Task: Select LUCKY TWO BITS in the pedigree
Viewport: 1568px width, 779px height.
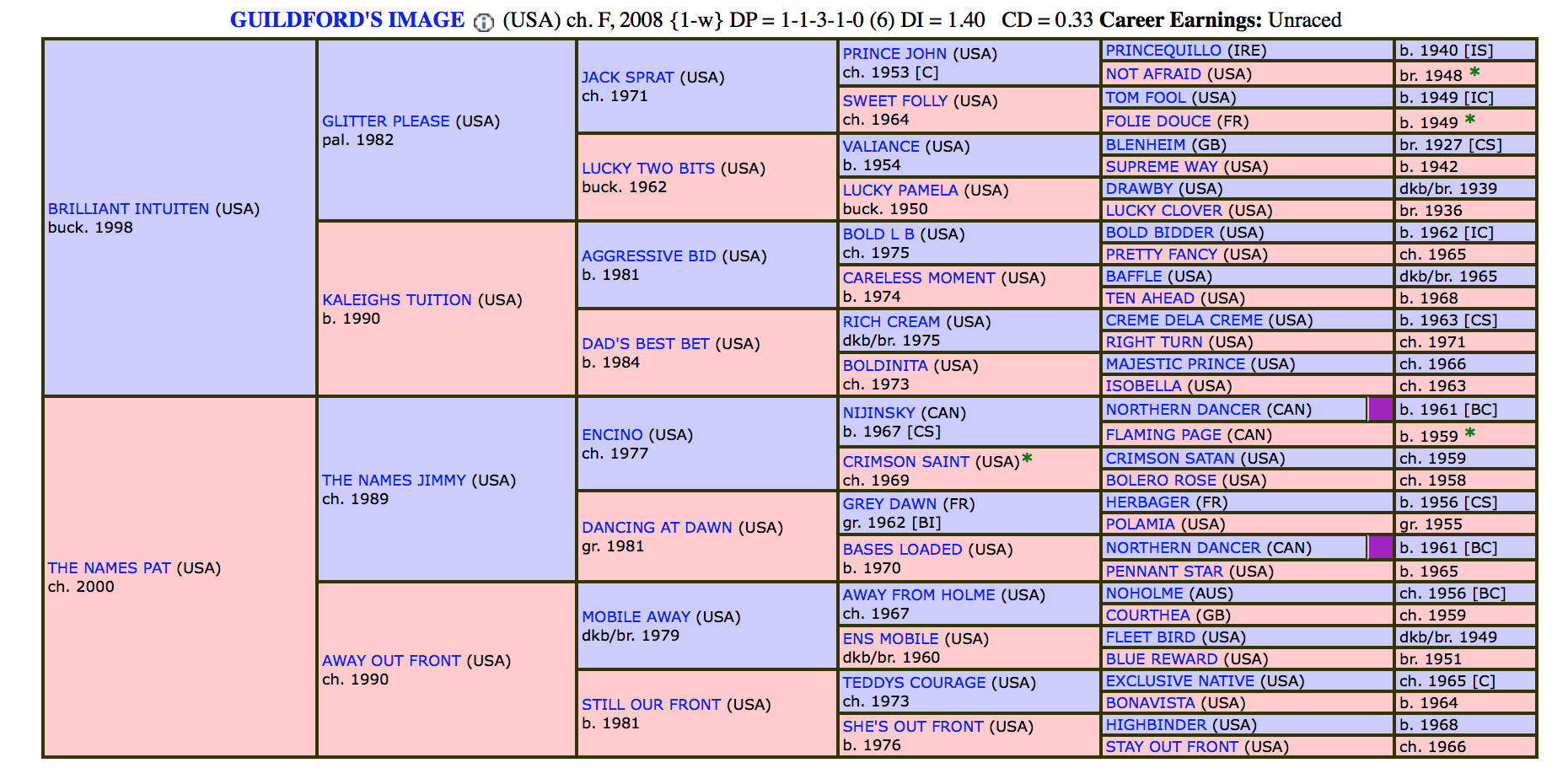Action: tap(647, 169)
